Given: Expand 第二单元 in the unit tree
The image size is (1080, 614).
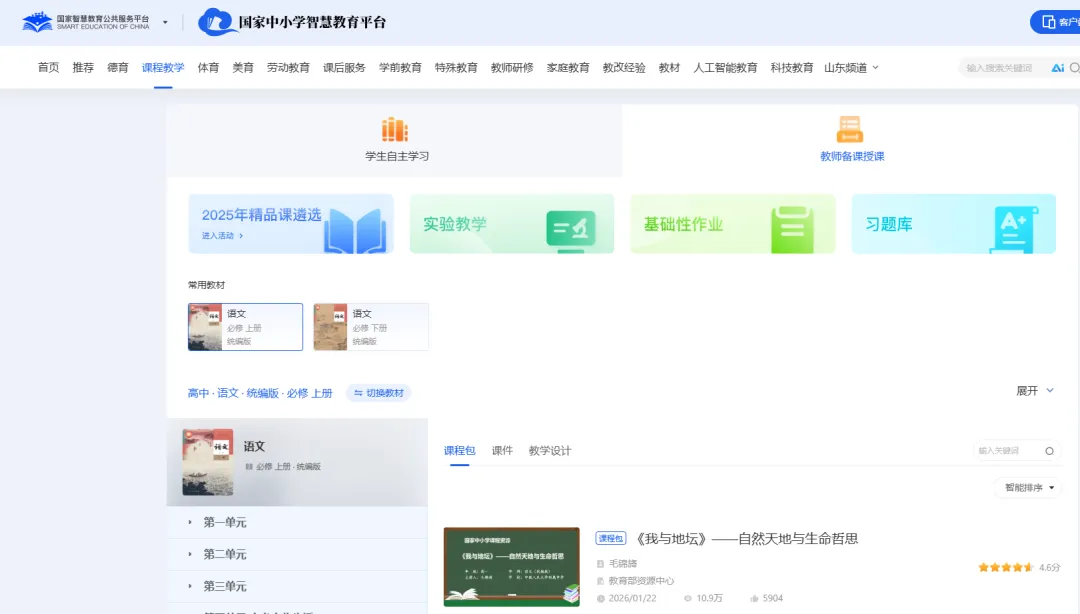Looking at the screenshot, I should (x=297, y=554).
